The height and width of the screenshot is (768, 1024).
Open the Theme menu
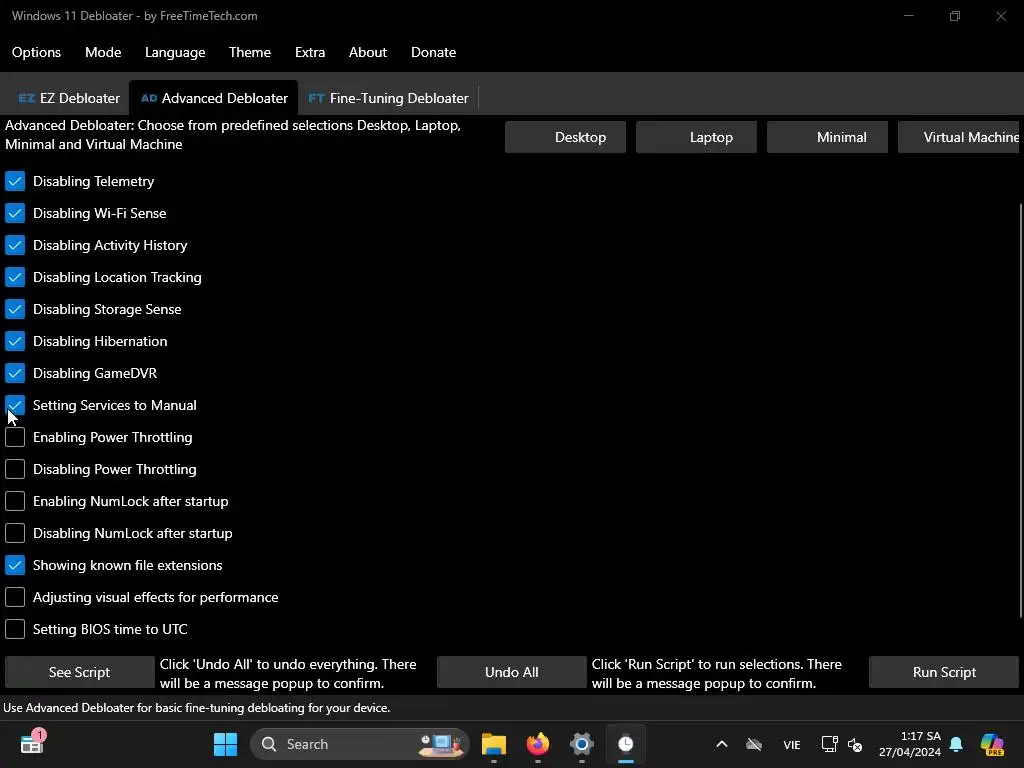point(249,52)
